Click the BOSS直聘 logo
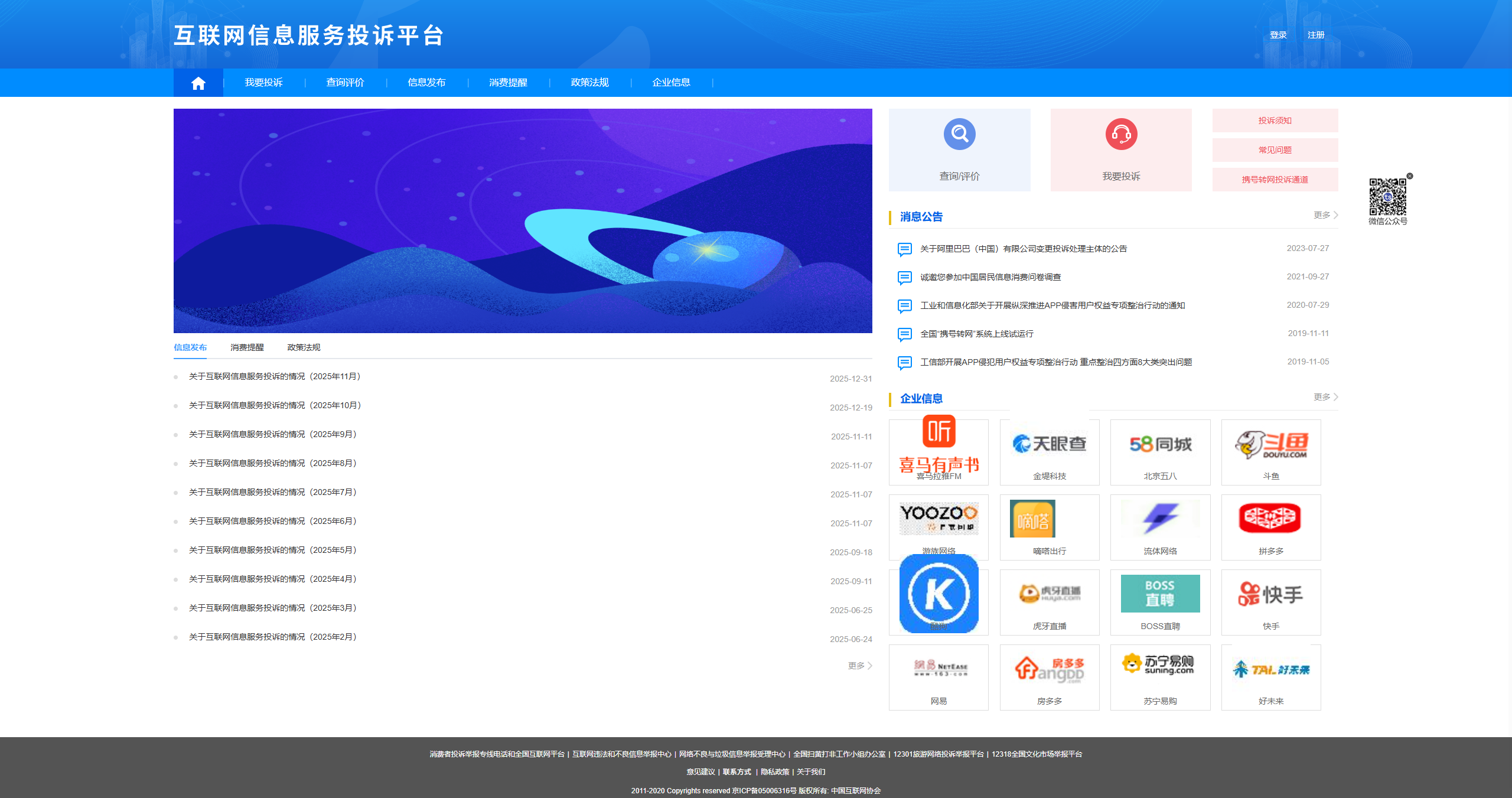The width and height of the screenshot is (1512, 798). tap(1160, 594)
